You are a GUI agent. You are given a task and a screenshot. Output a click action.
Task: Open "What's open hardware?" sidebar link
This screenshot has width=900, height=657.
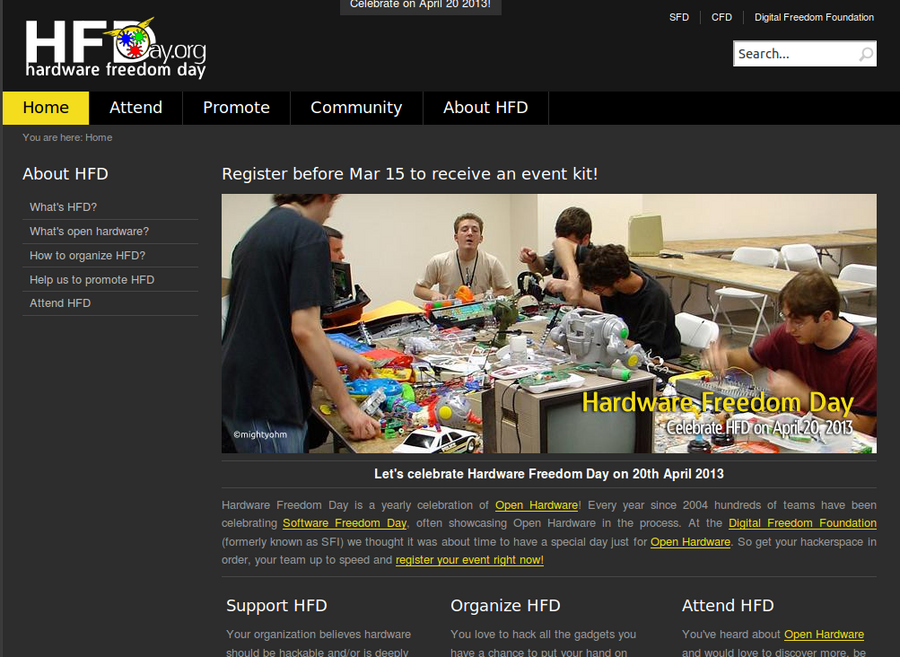click(89, 231)
